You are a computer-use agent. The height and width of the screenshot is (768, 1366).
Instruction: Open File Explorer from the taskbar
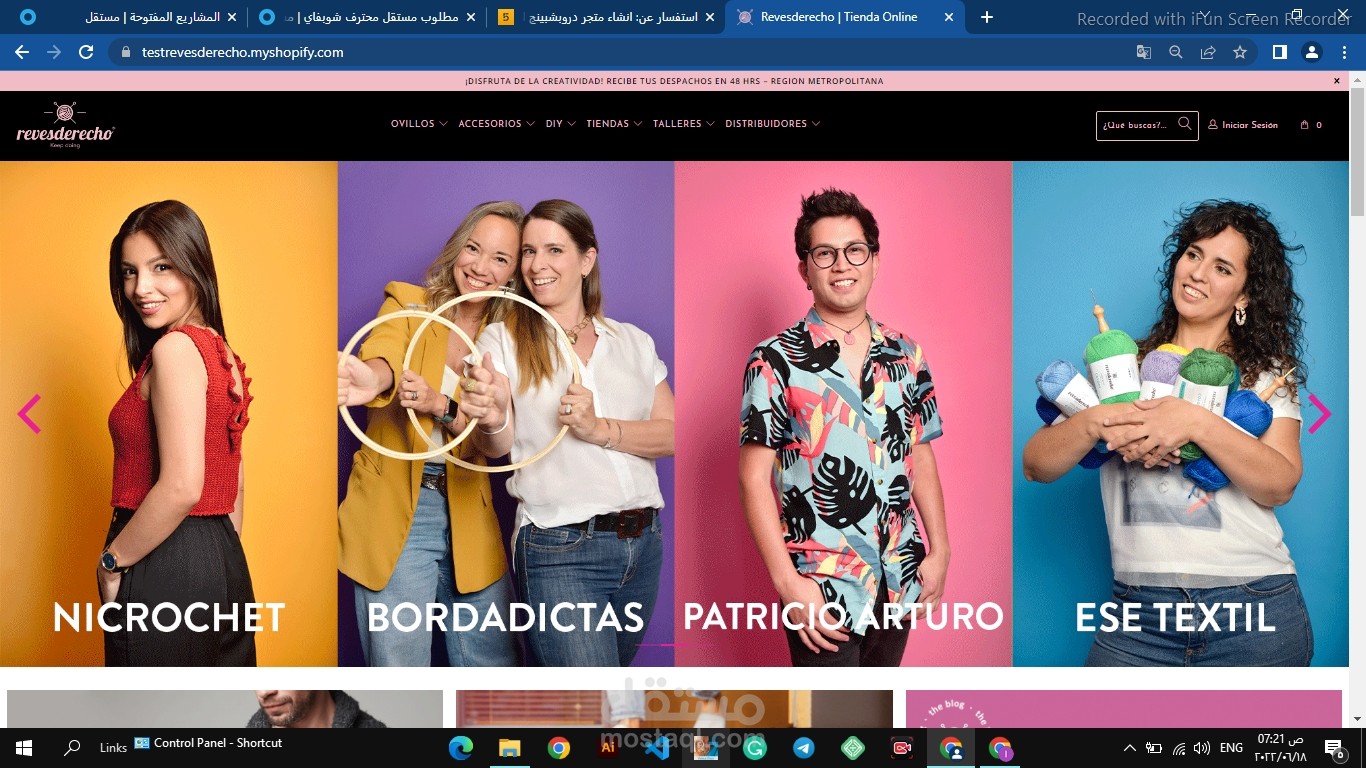(510, 747)
